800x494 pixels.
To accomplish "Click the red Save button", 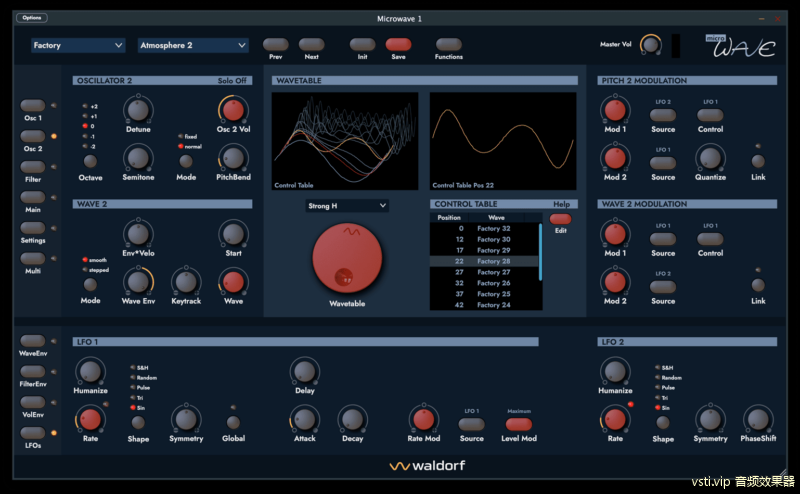I will (x=398, y=44).
